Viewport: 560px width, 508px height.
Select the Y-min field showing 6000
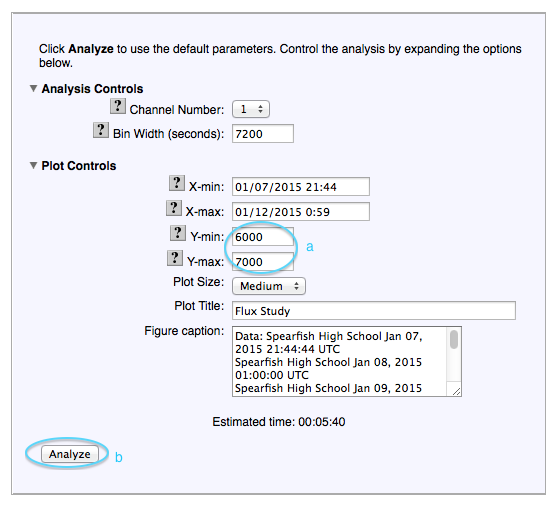[263, 236]
